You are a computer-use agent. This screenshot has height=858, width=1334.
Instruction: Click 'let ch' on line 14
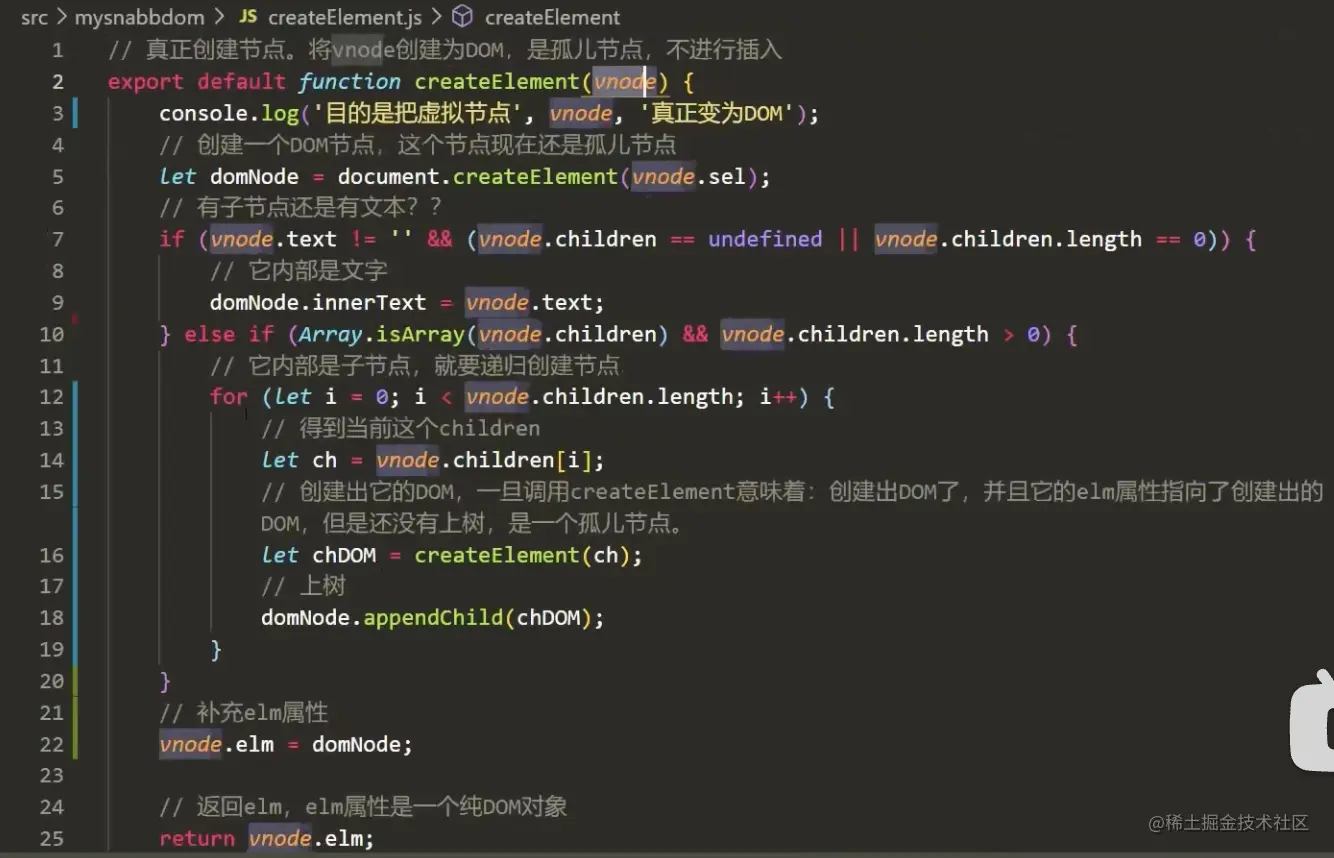point(299,460)
